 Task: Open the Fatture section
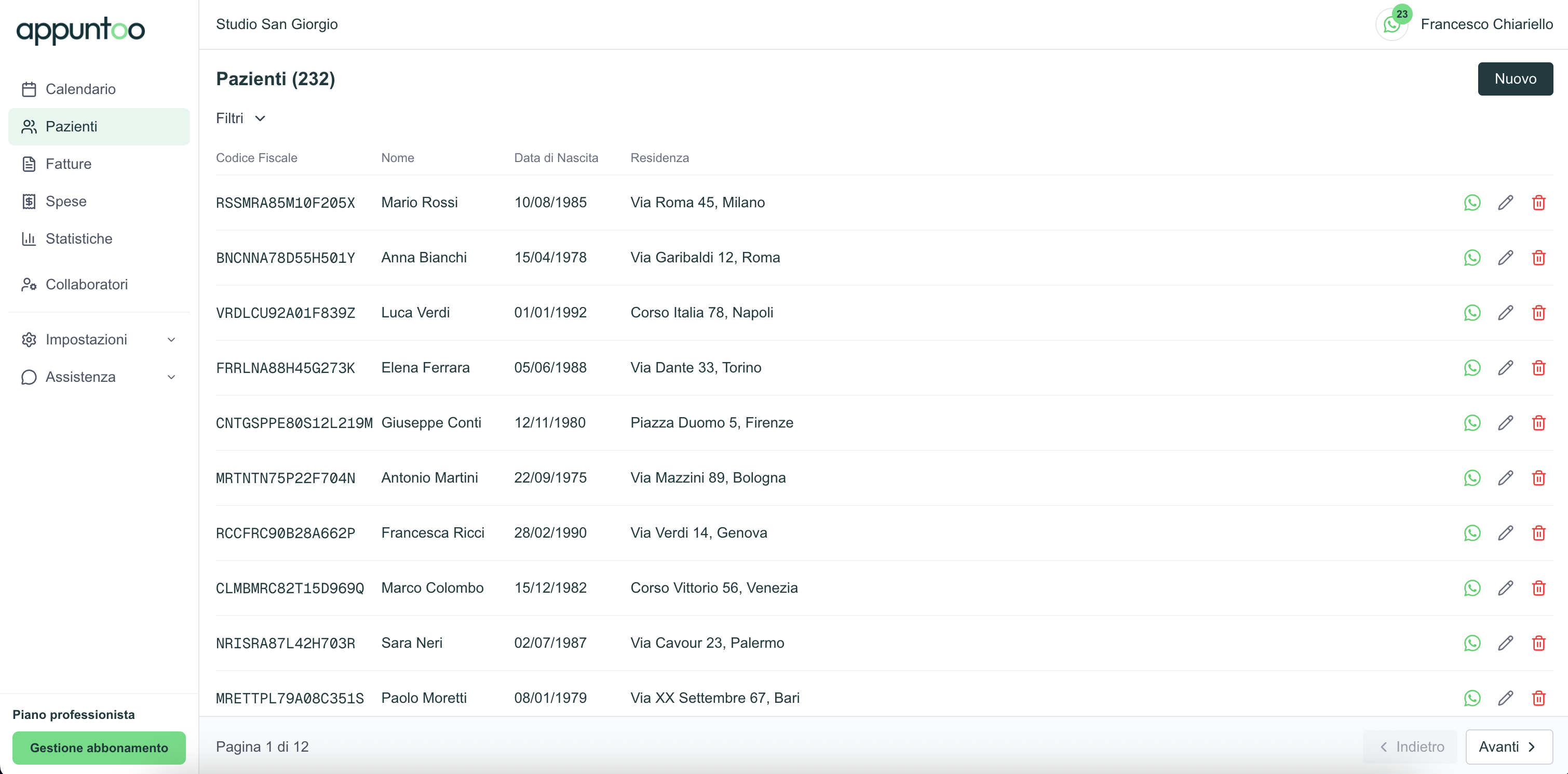pos(68,164)
